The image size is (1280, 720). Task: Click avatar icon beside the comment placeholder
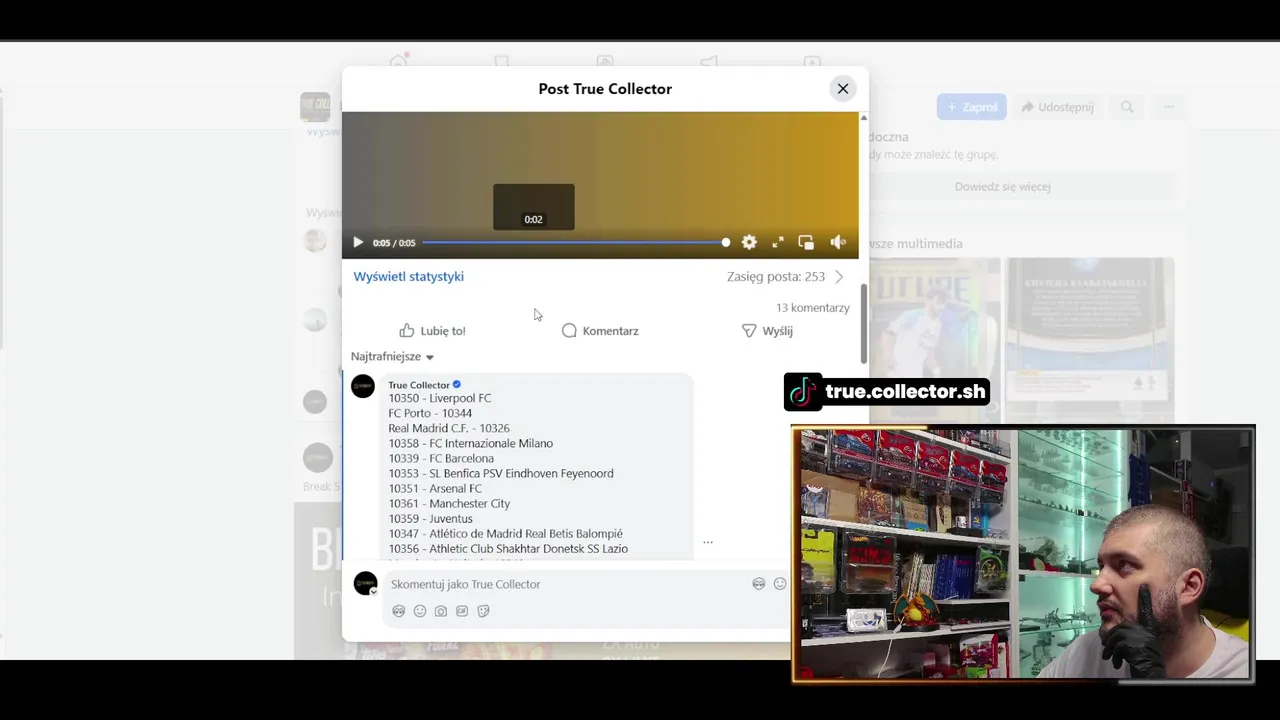tap(759, 584)
